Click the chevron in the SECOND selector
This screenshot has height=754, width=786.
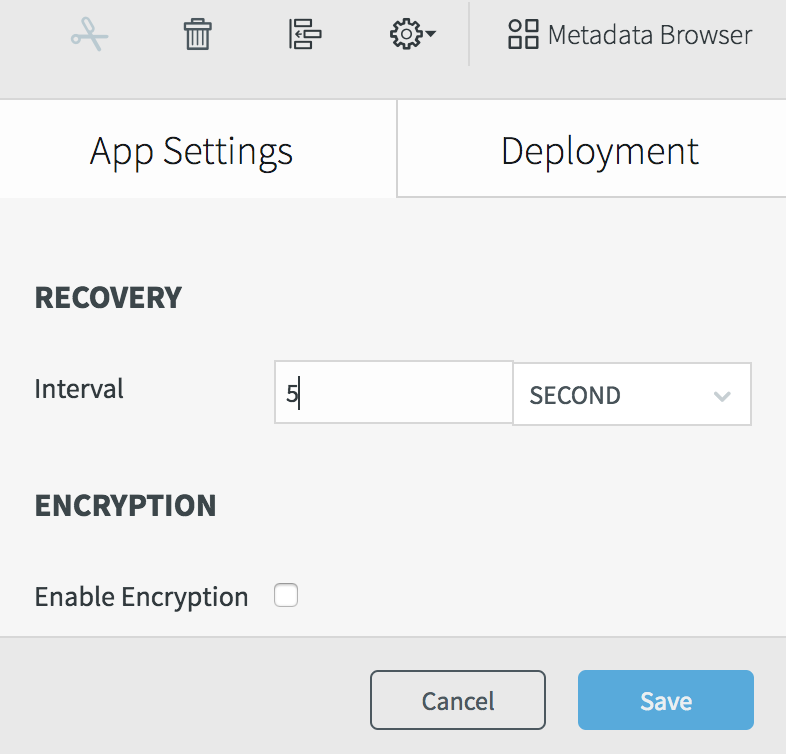pos(722,396)
